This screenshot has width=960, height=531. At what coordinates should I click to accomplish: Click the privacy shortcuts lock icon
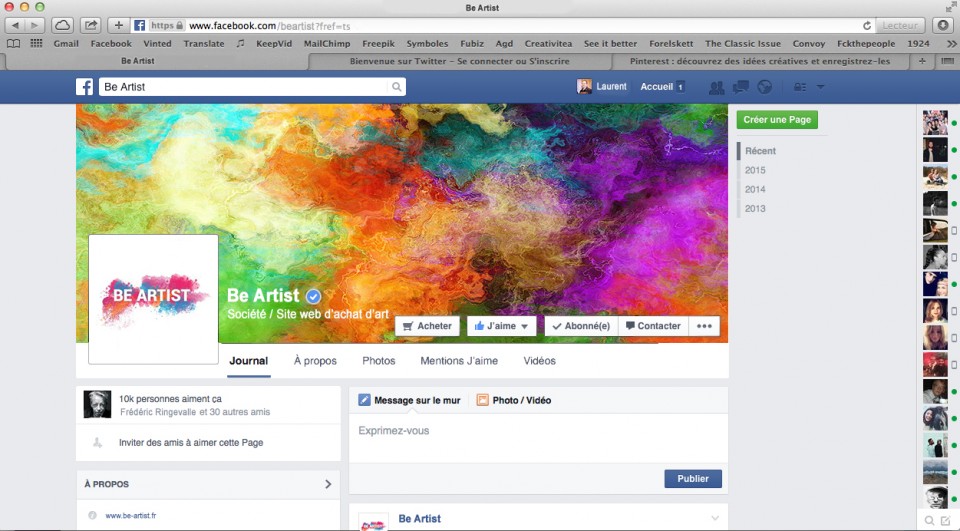[x=799, y=87]
